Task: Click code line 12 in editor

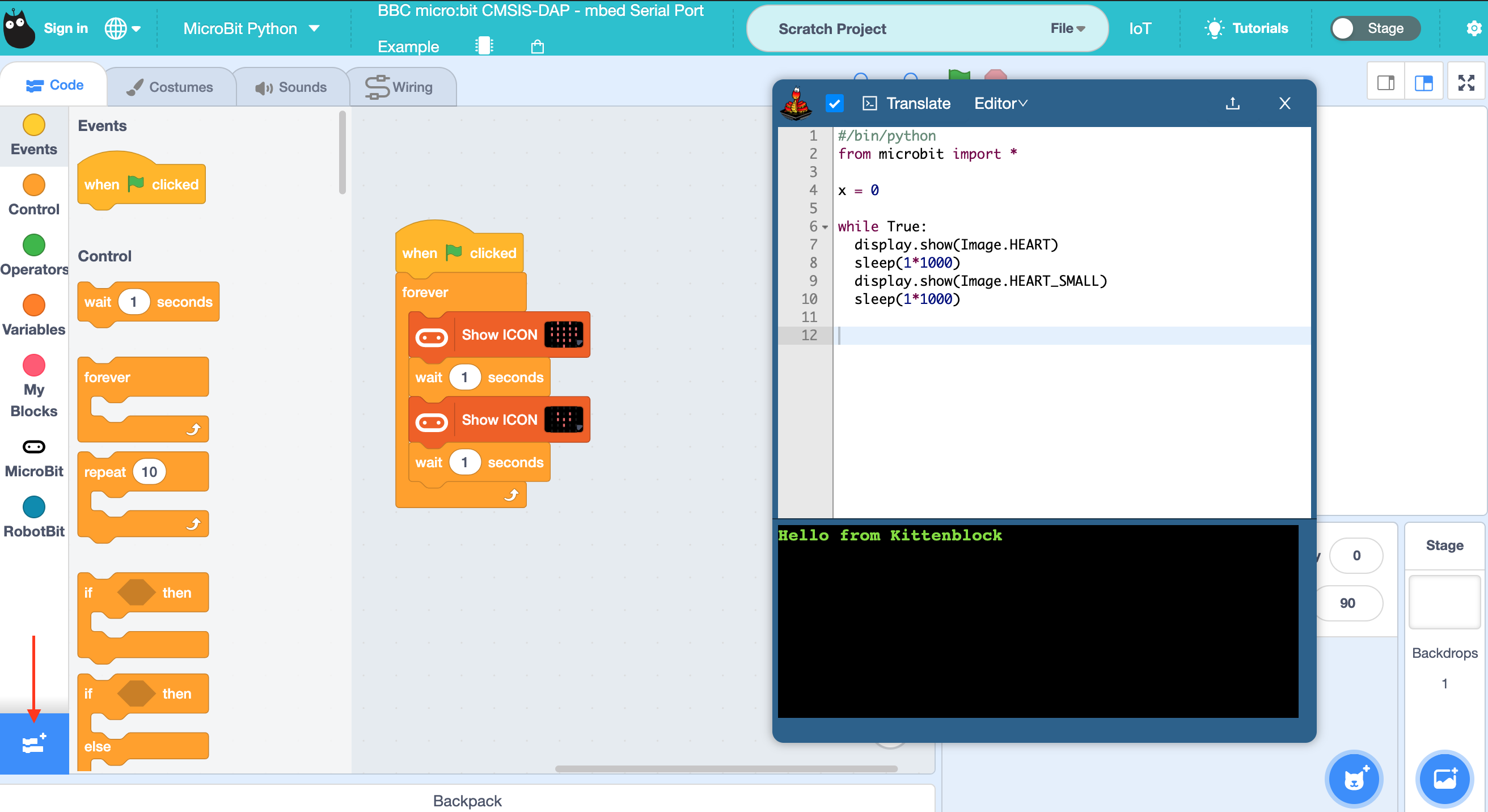Action: click(1072, 335)
